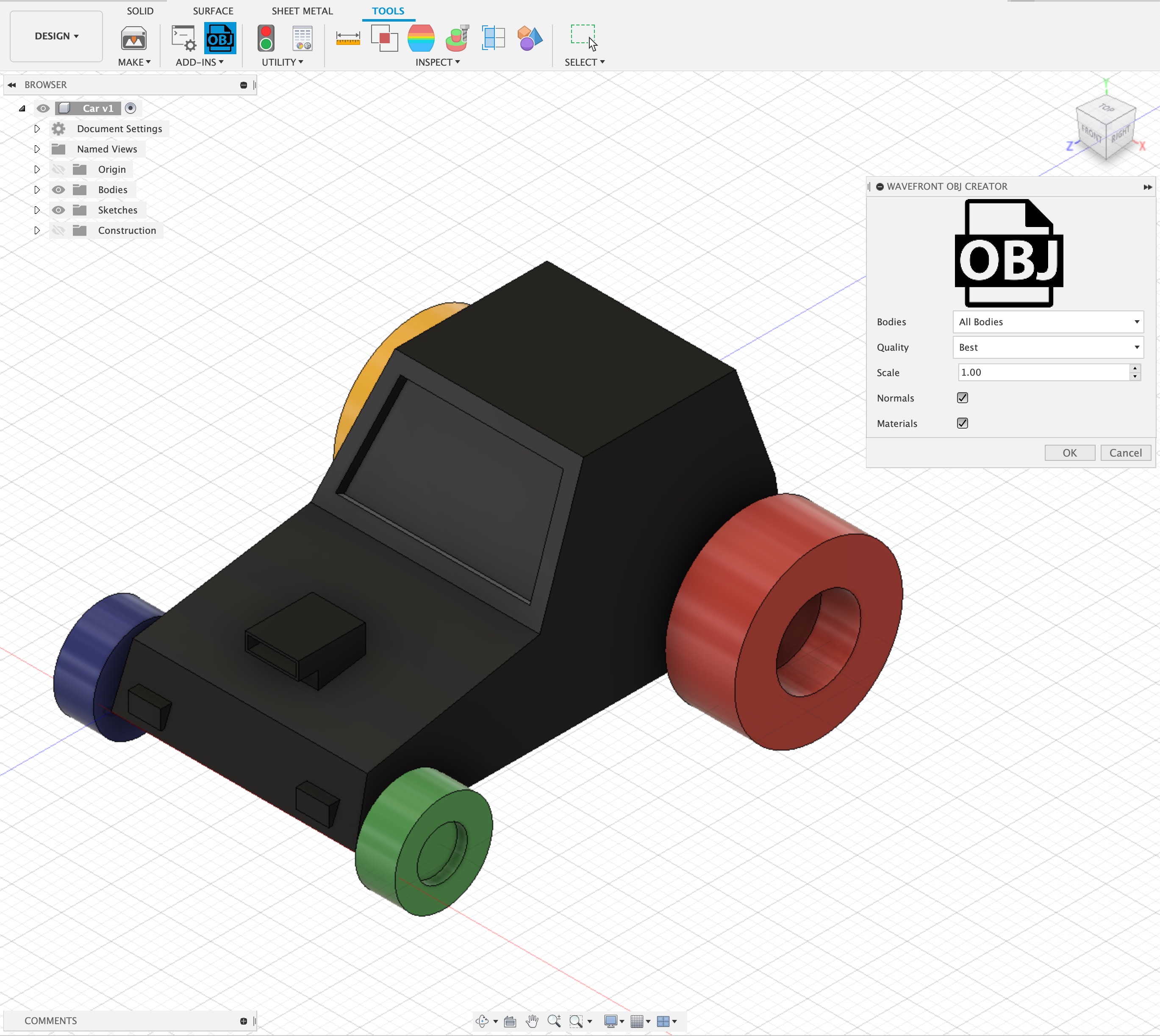Expand the Sketches folder tree

tap(37, 210)
